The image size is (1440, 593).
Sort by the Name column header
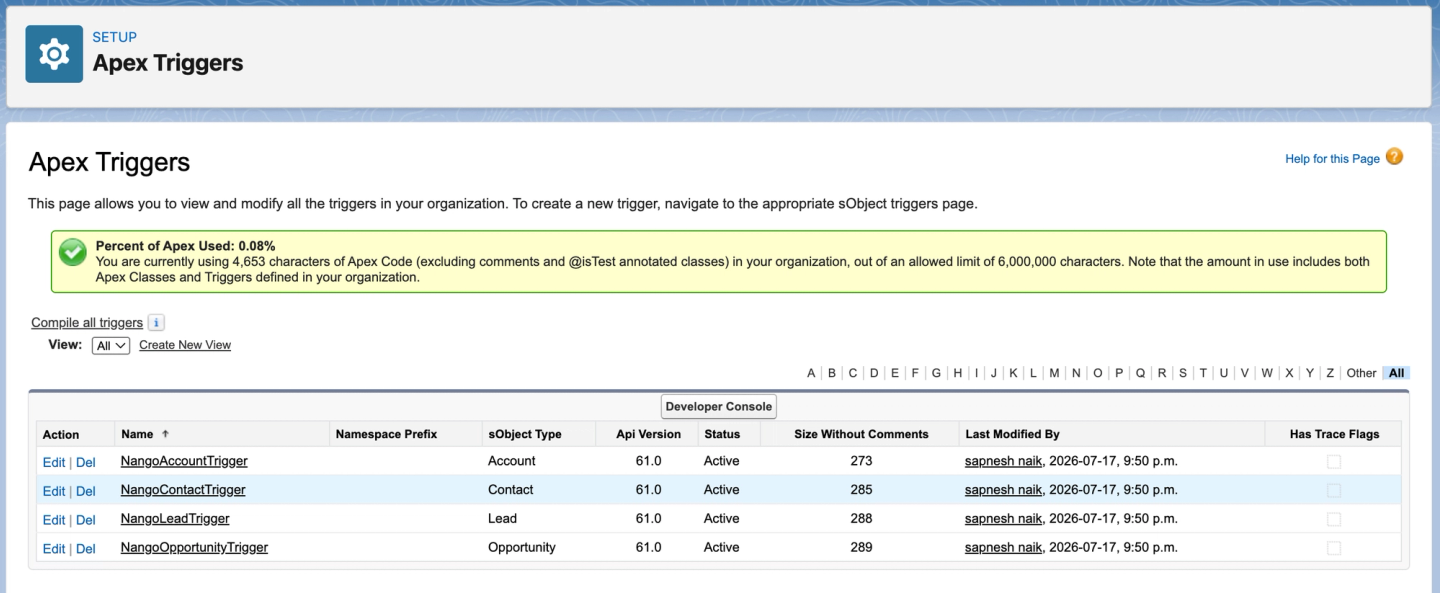pos(137,434)
